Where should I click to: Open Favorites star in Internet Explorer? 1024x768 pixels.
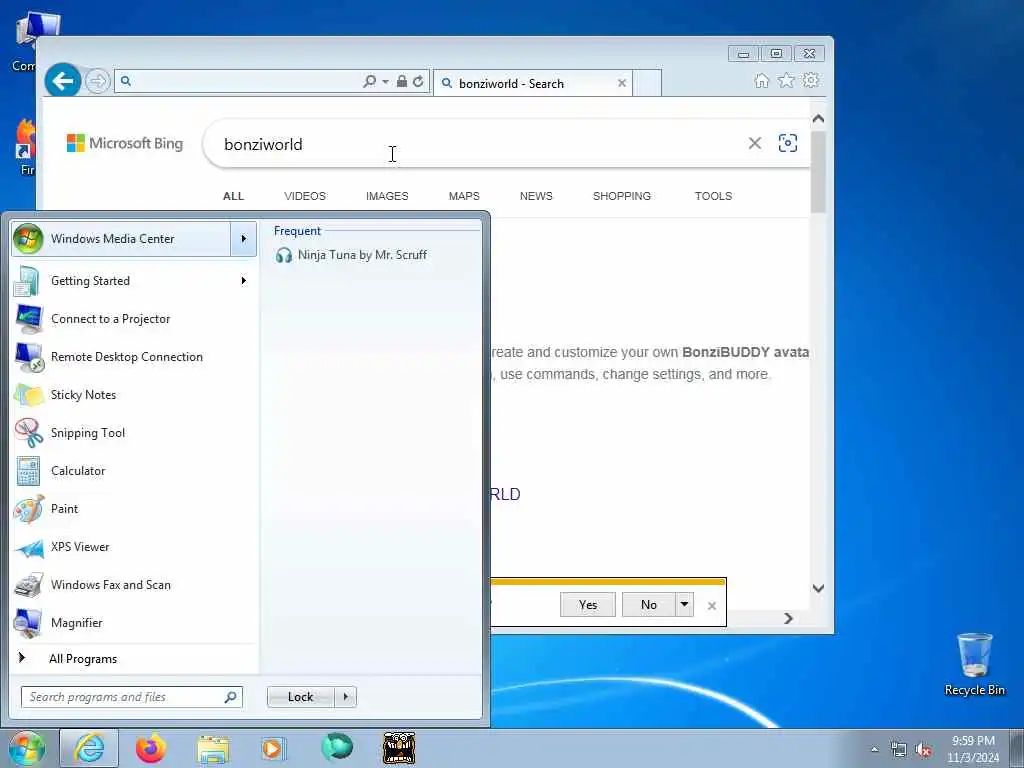786,80
